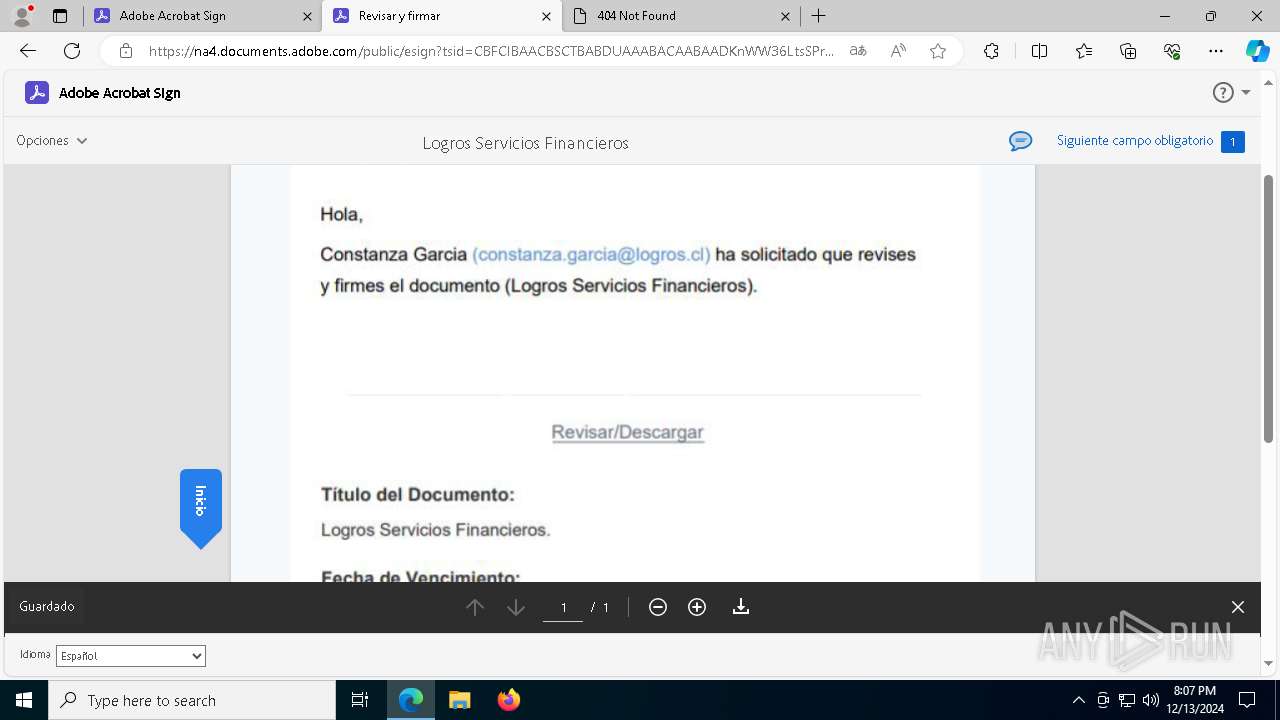Open the tab actions menu icon
Image resolution: width=1280 pixels, height=720 pixels.
[60, 16]
